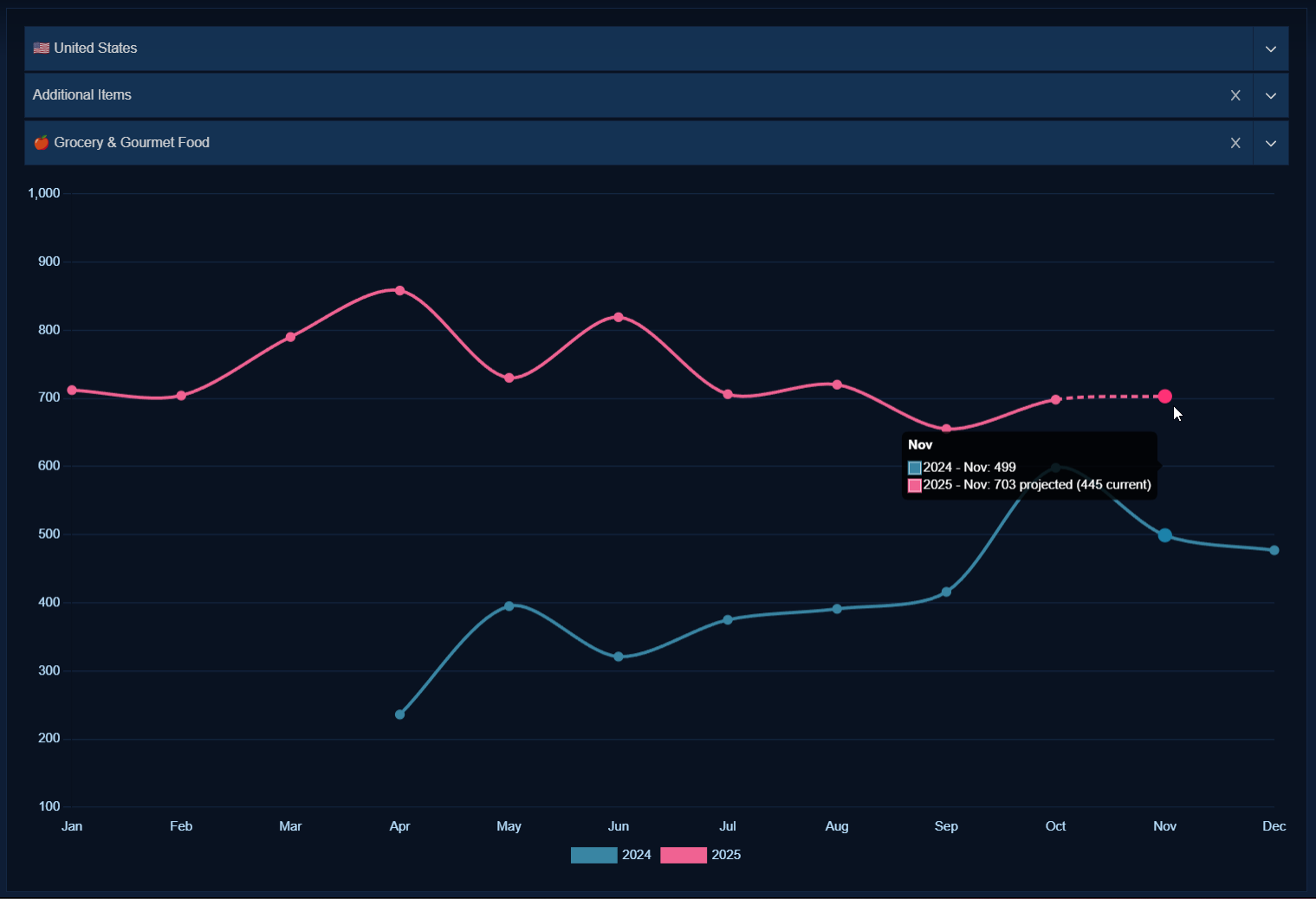Clear the Additional Items selection
This screenshot has height=899, width=1316.
pyautogui.click(x=1235, y=95)
